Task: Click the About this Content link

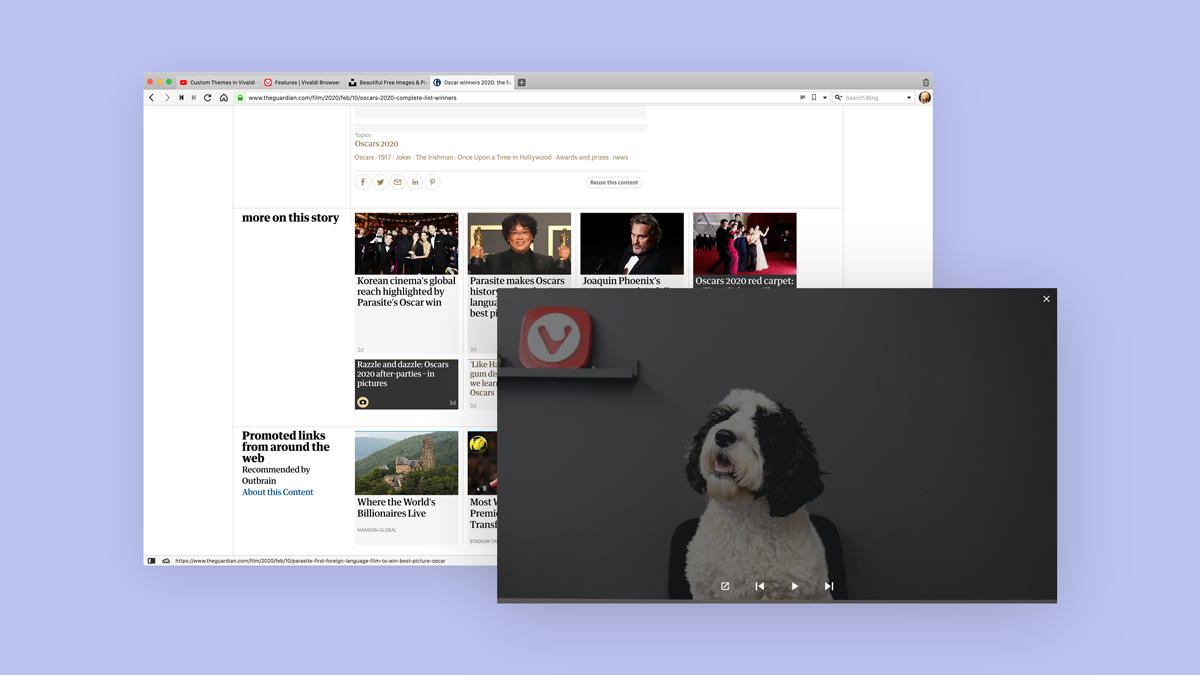Action: 278,492
